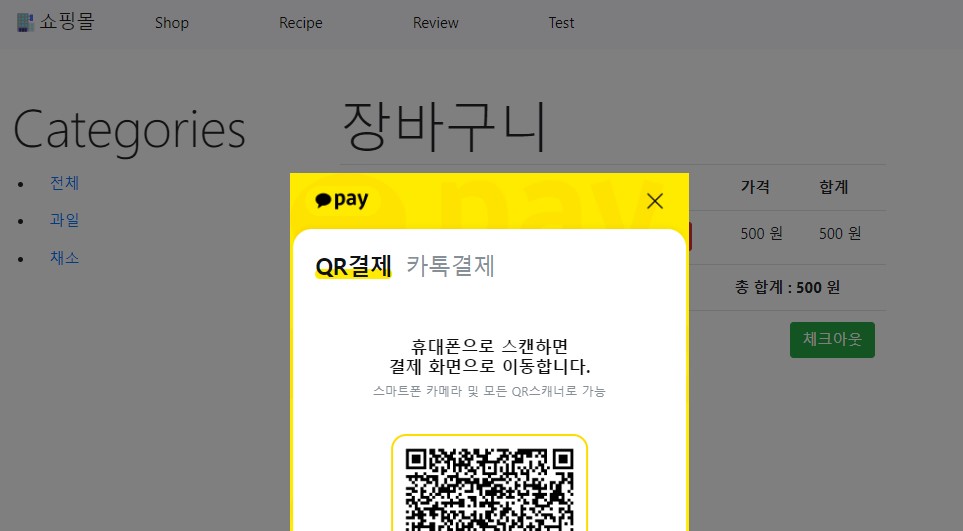Switch to the 카톡결제 tab

pos(450,266)
